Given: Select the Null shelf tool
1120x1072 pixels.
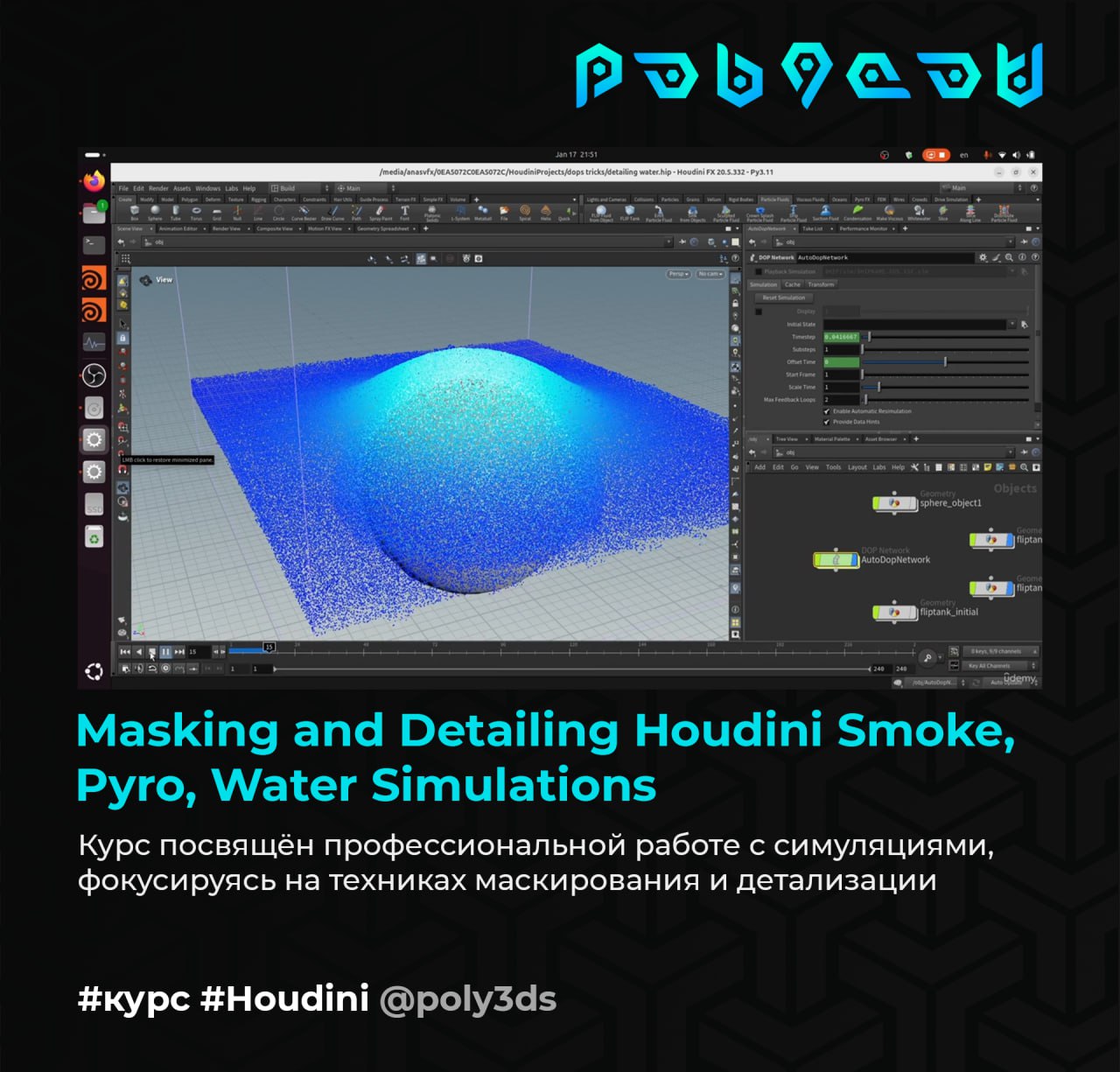Looking at the screenshot, I should [237, 213].
